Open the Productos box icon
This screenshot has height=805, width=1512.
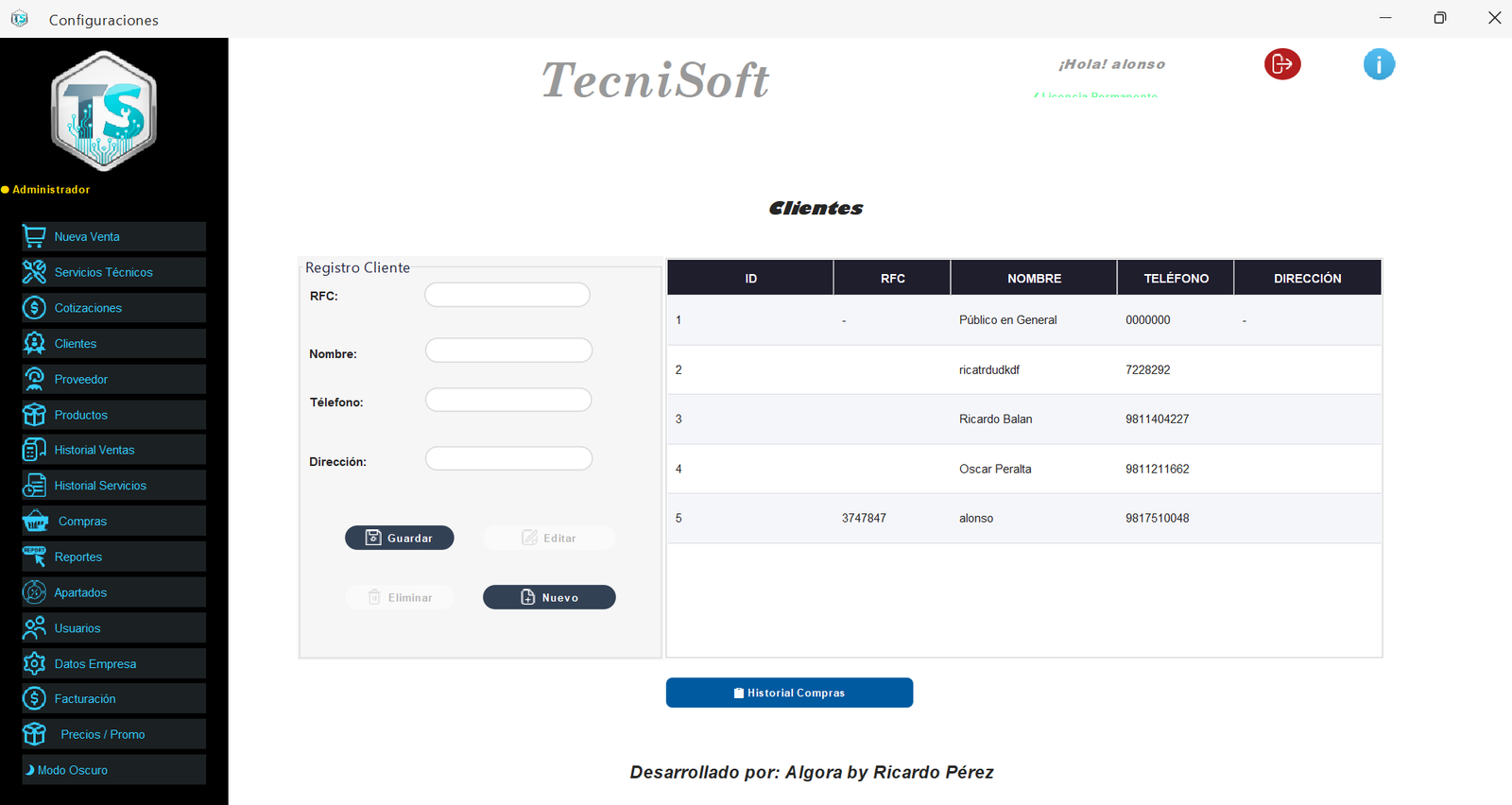click(35, 415)
